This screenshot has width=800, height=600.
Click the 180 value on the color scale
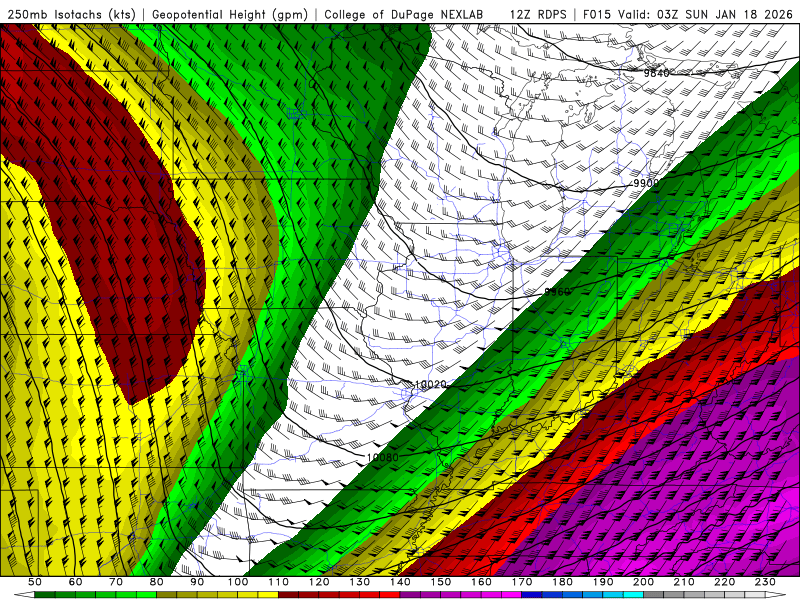coord(563,582)
